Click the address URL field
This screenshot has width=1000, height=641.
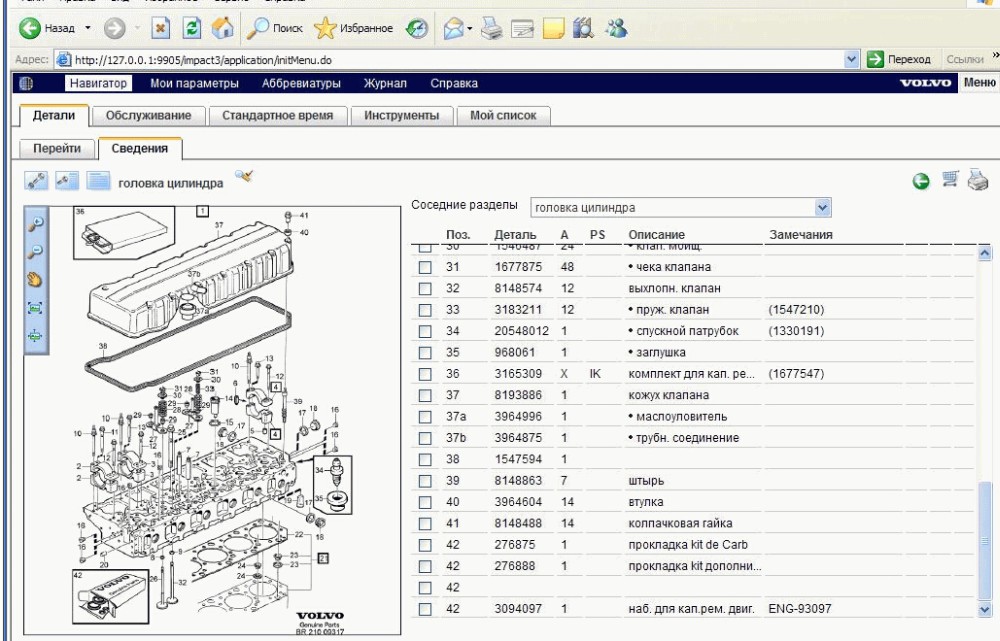(450, 60)
